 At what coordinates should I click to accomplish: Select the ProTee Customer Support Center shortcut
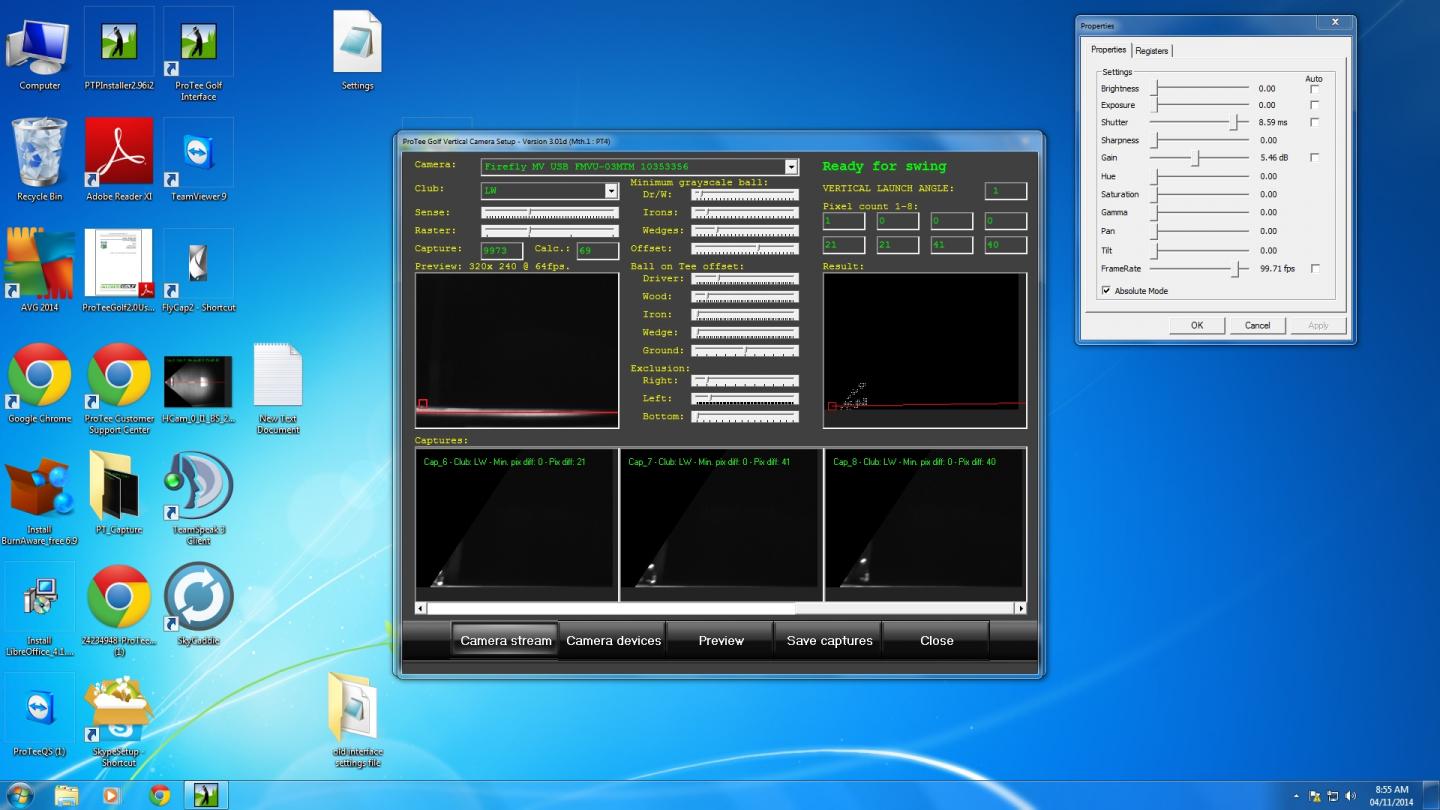[119, 388]
